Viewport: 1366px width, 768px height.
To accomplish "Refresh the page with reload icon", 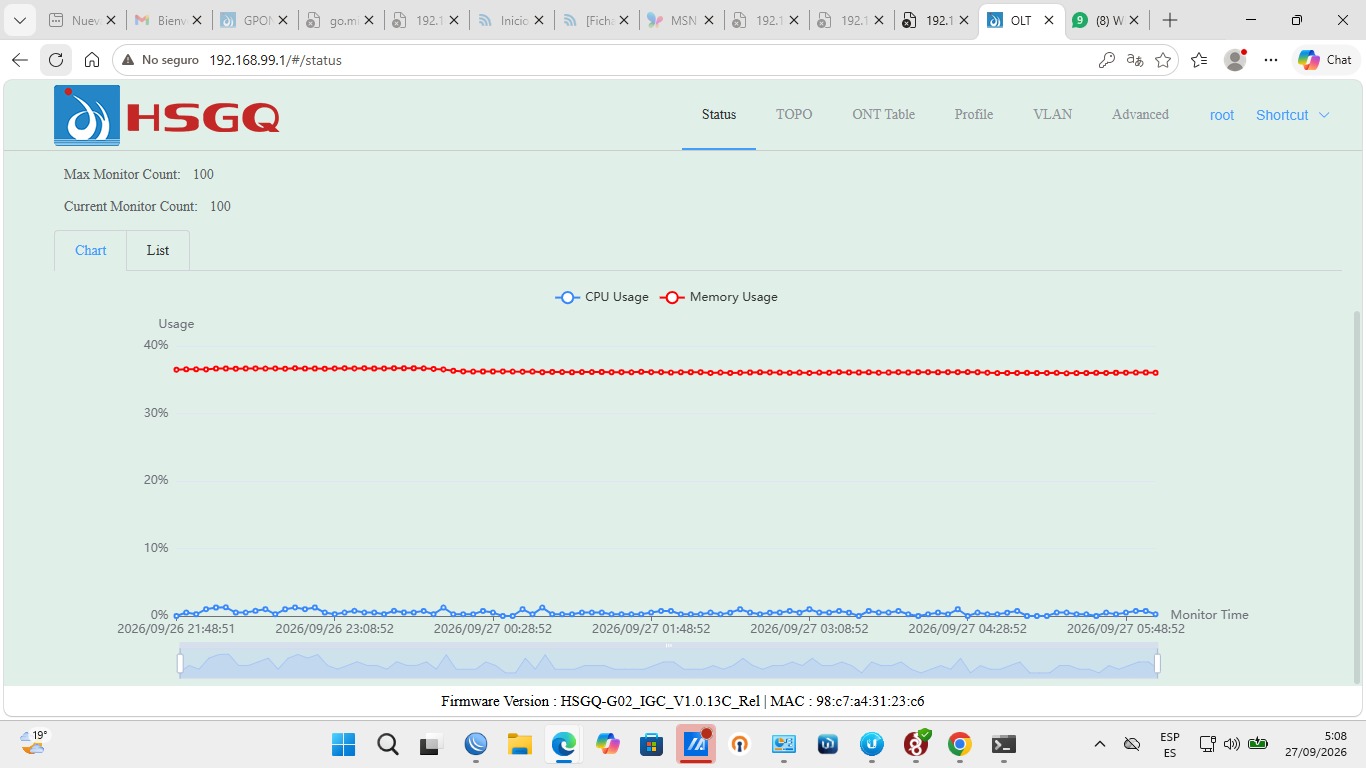I will tap(56, 60).
